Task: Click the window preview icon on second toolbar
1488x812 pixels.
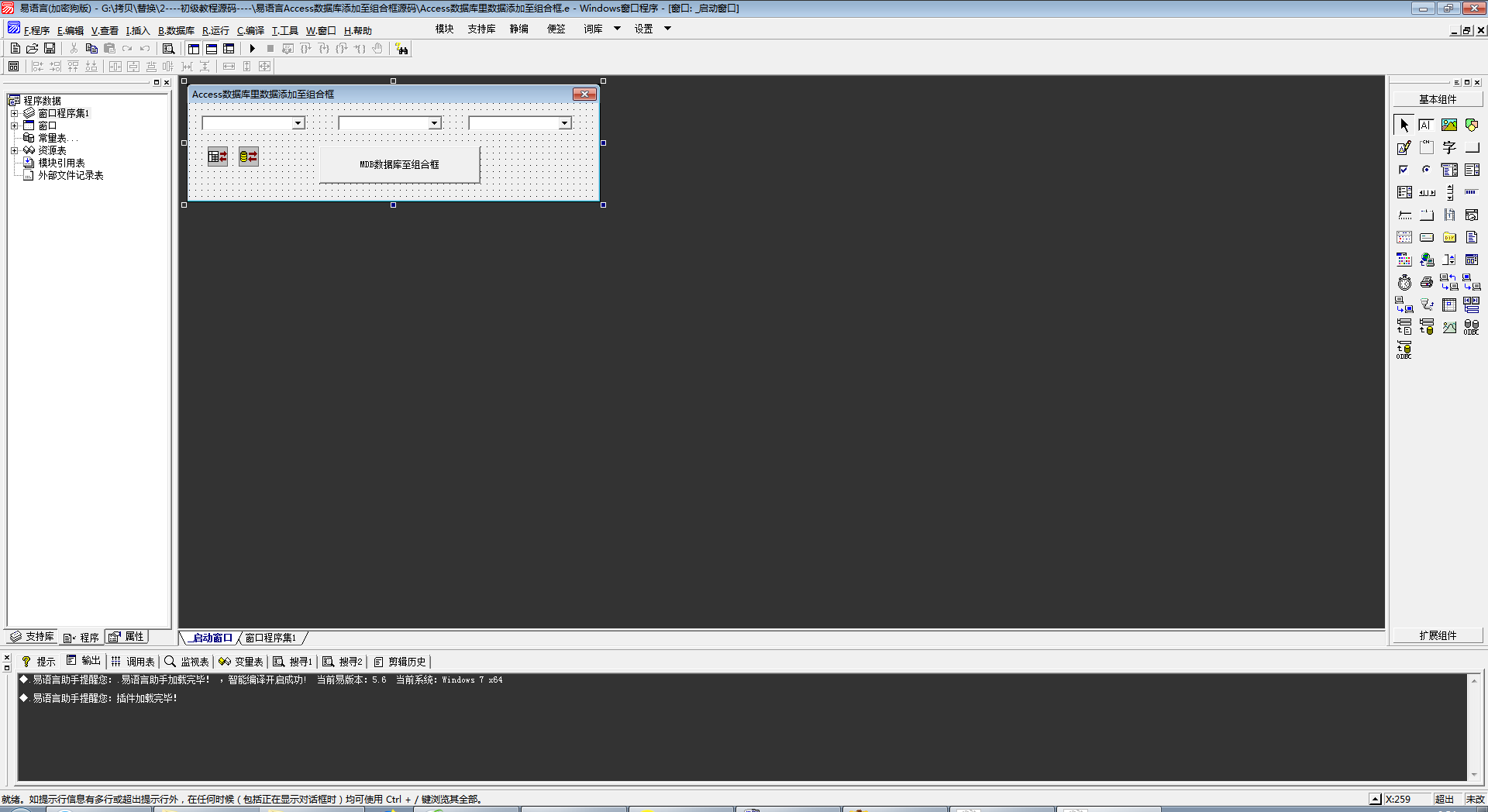Action: pos(13,67)
